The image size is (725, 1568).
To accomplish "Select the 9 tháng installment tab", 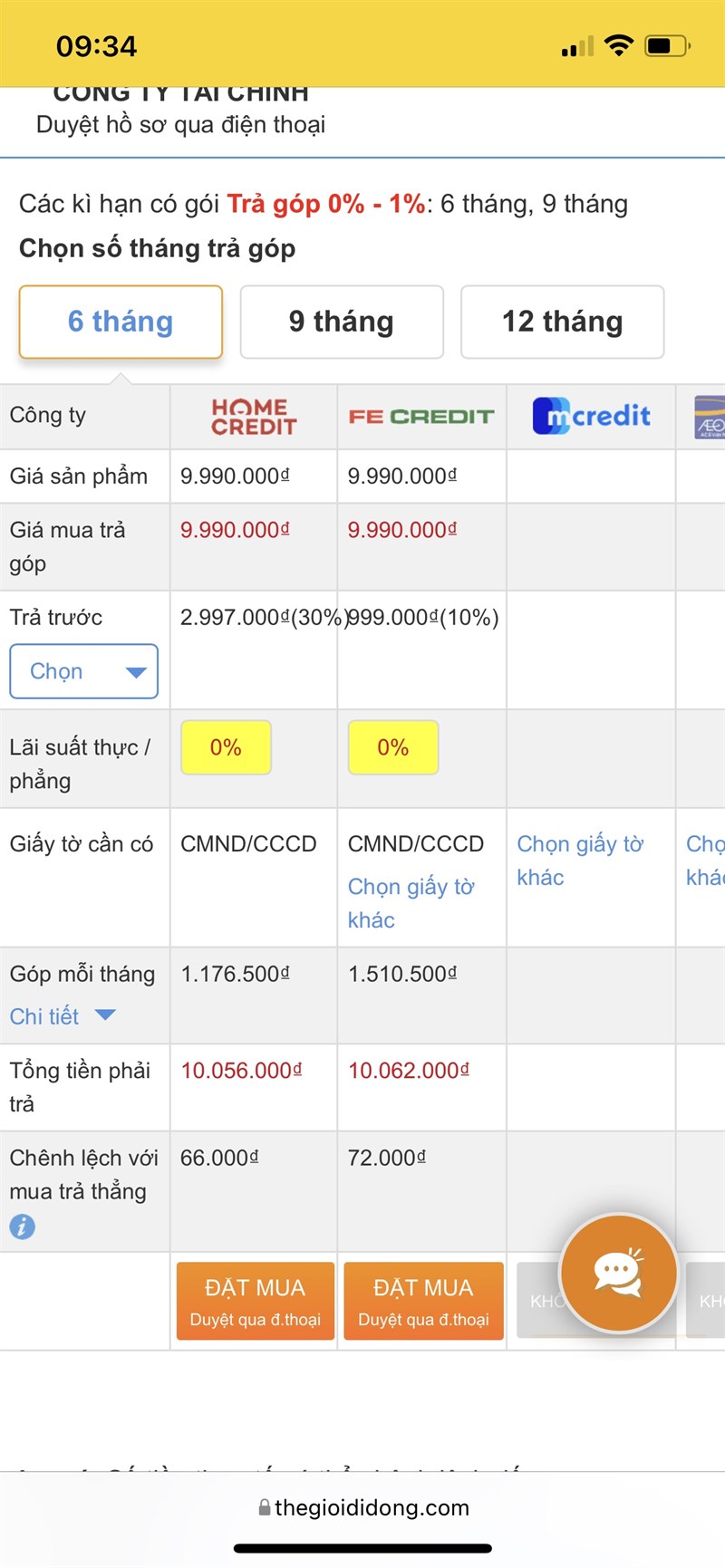I will [342, 322].
